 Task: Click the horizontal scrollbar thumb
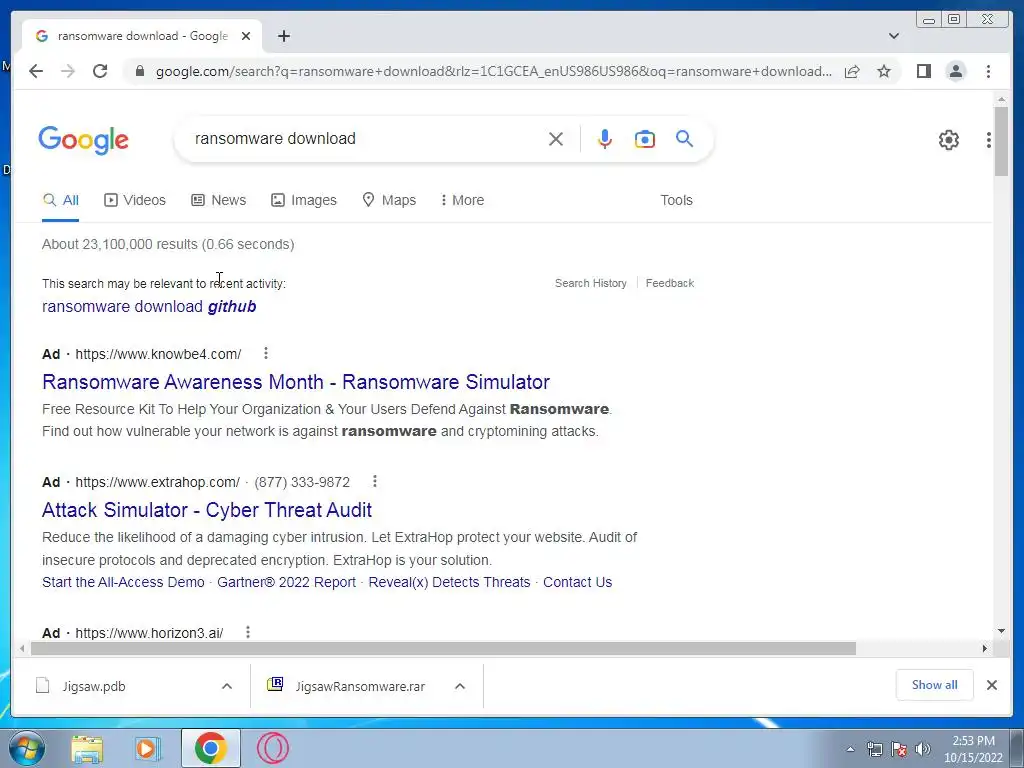pos(443,648)
